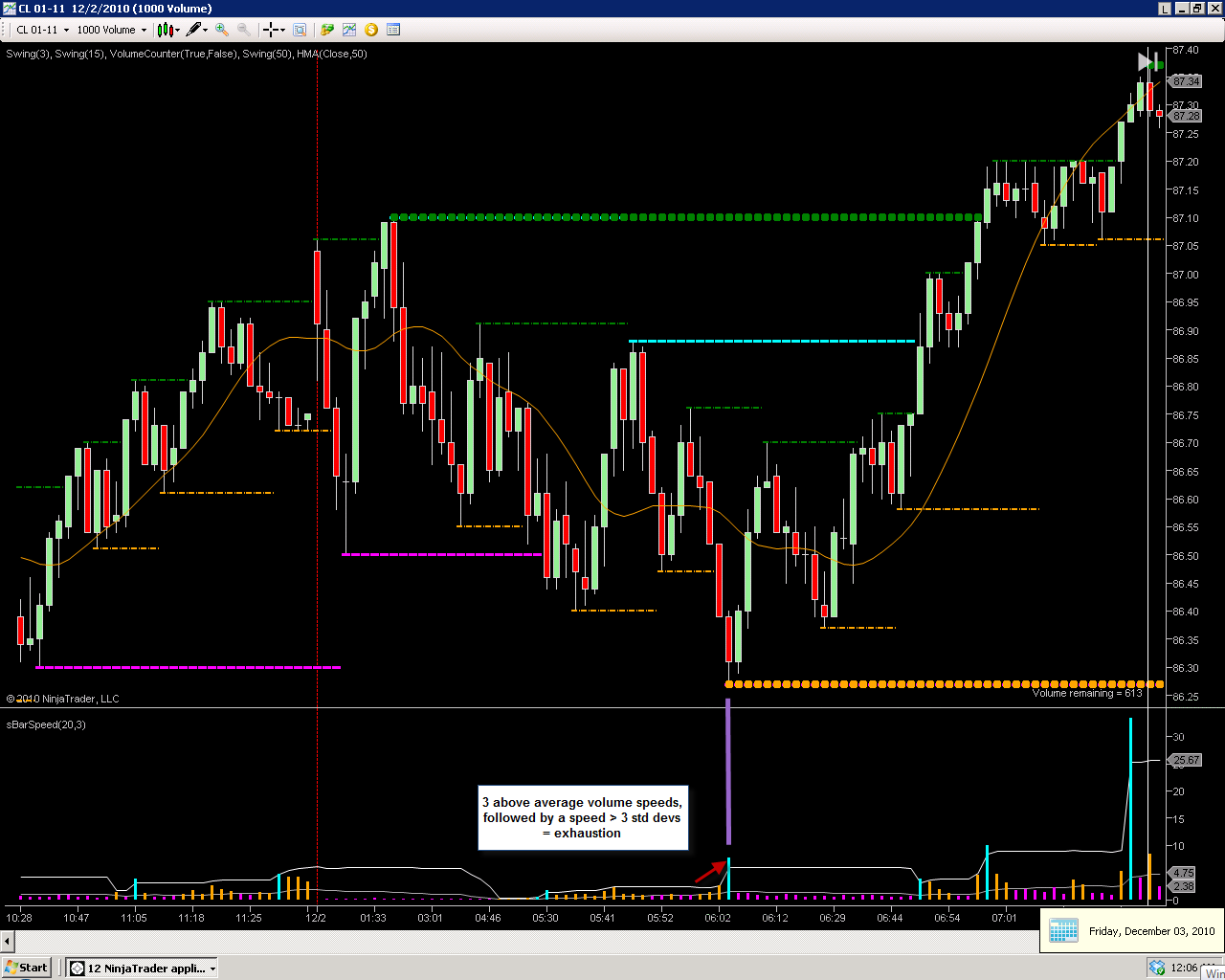Click the 2.38 indicator value marker
The image size is (1225, 980).
1183,886
